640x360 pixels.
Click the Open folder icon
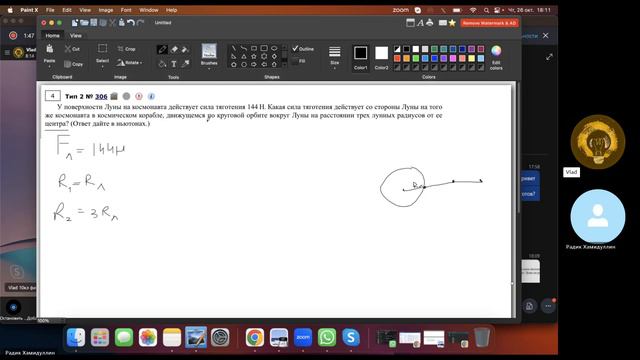(84, 22)
